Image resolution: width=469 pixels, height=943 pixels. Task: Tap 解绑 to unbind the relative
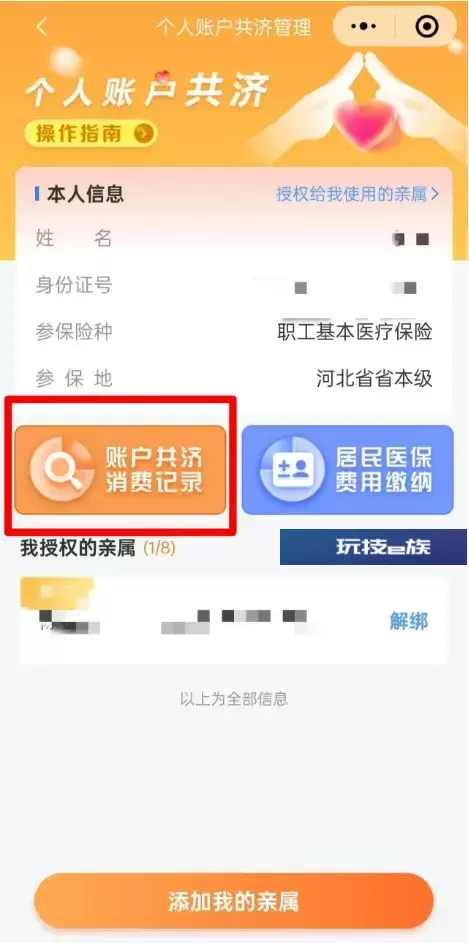pos(409,621)
